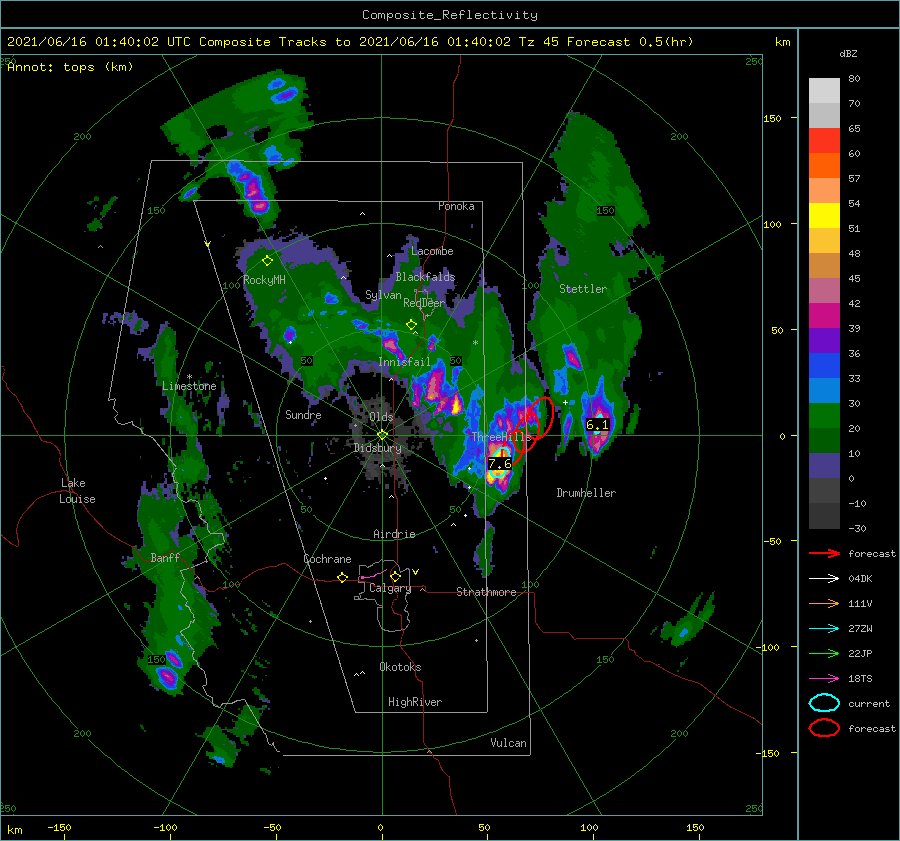Click the magenta swatch in the dBZ scale

pos(824,316)
